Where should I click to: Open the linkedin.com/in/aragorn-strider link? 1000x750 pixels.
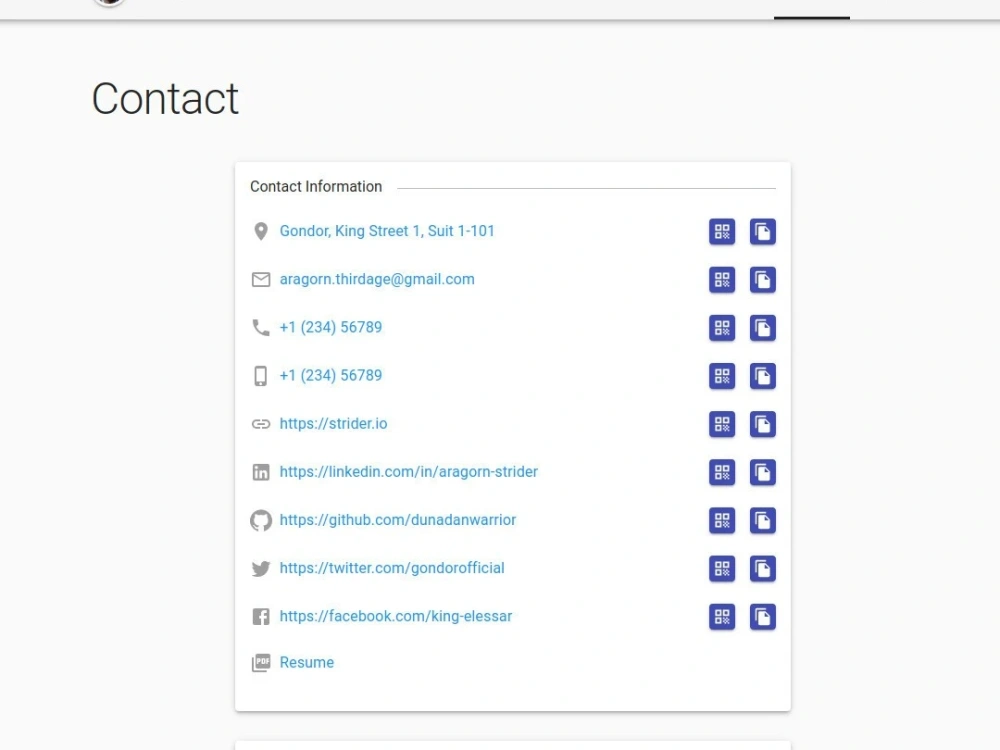point(409,472)
